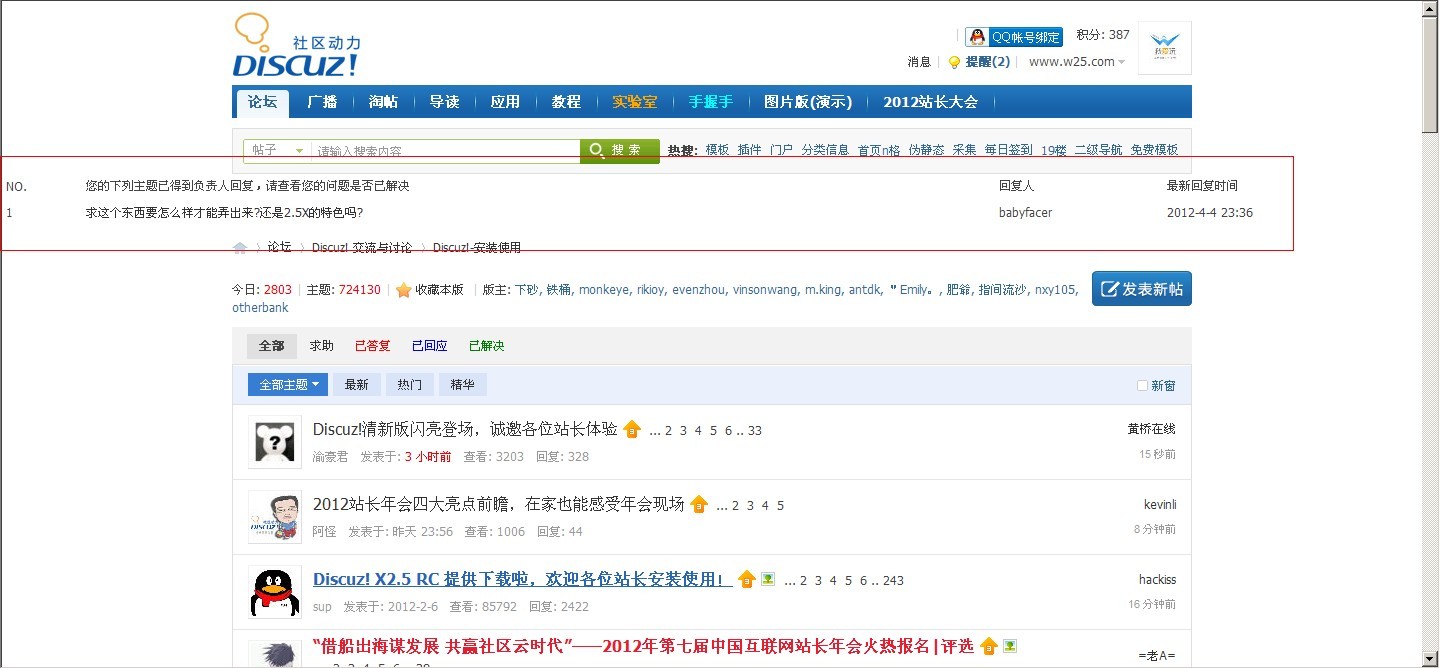Click the home breadcrumb icon

[x=240, y=248]
